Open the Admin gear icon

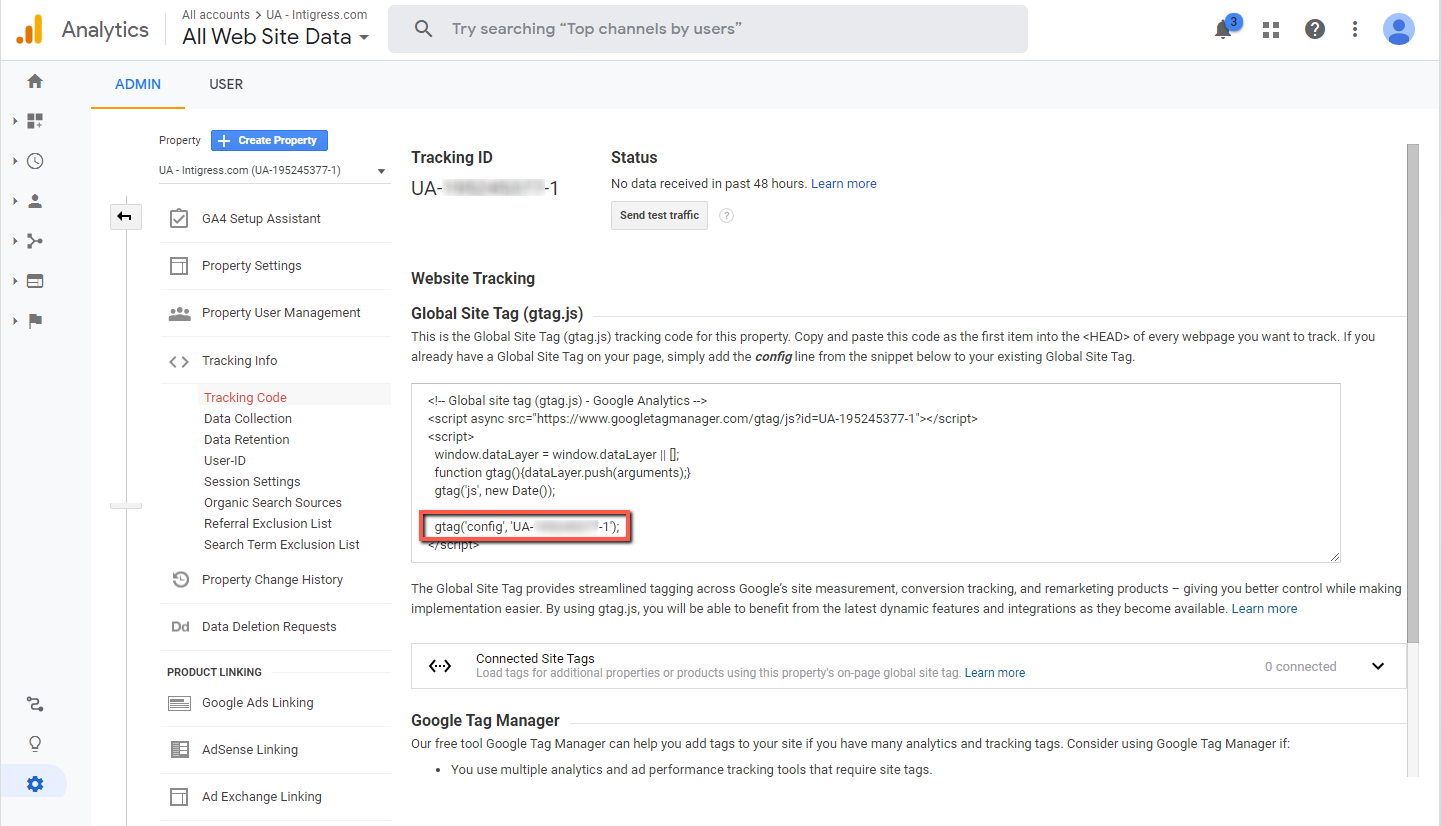coord(35,784)
